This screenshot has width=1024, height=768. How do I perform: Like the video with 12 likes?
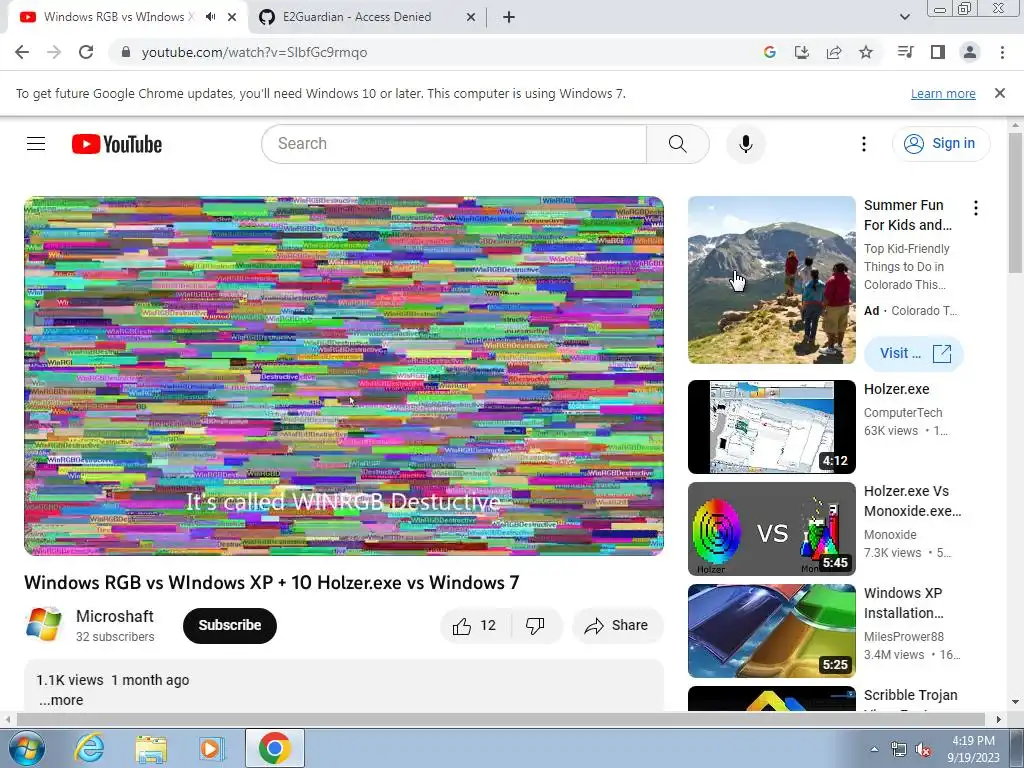(475, 626)
